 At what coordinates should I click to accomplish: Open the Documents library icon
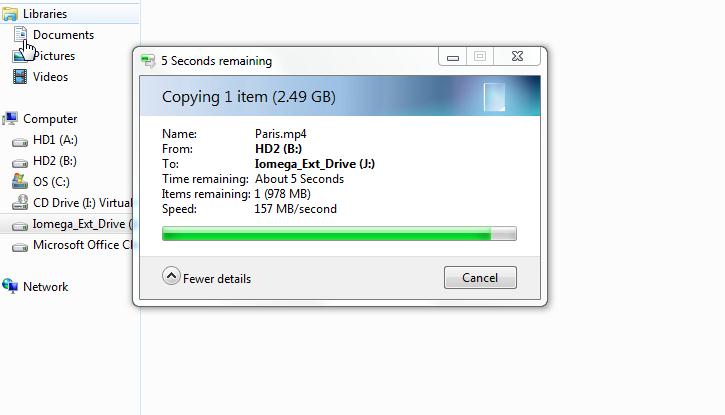tap(20, 34)
